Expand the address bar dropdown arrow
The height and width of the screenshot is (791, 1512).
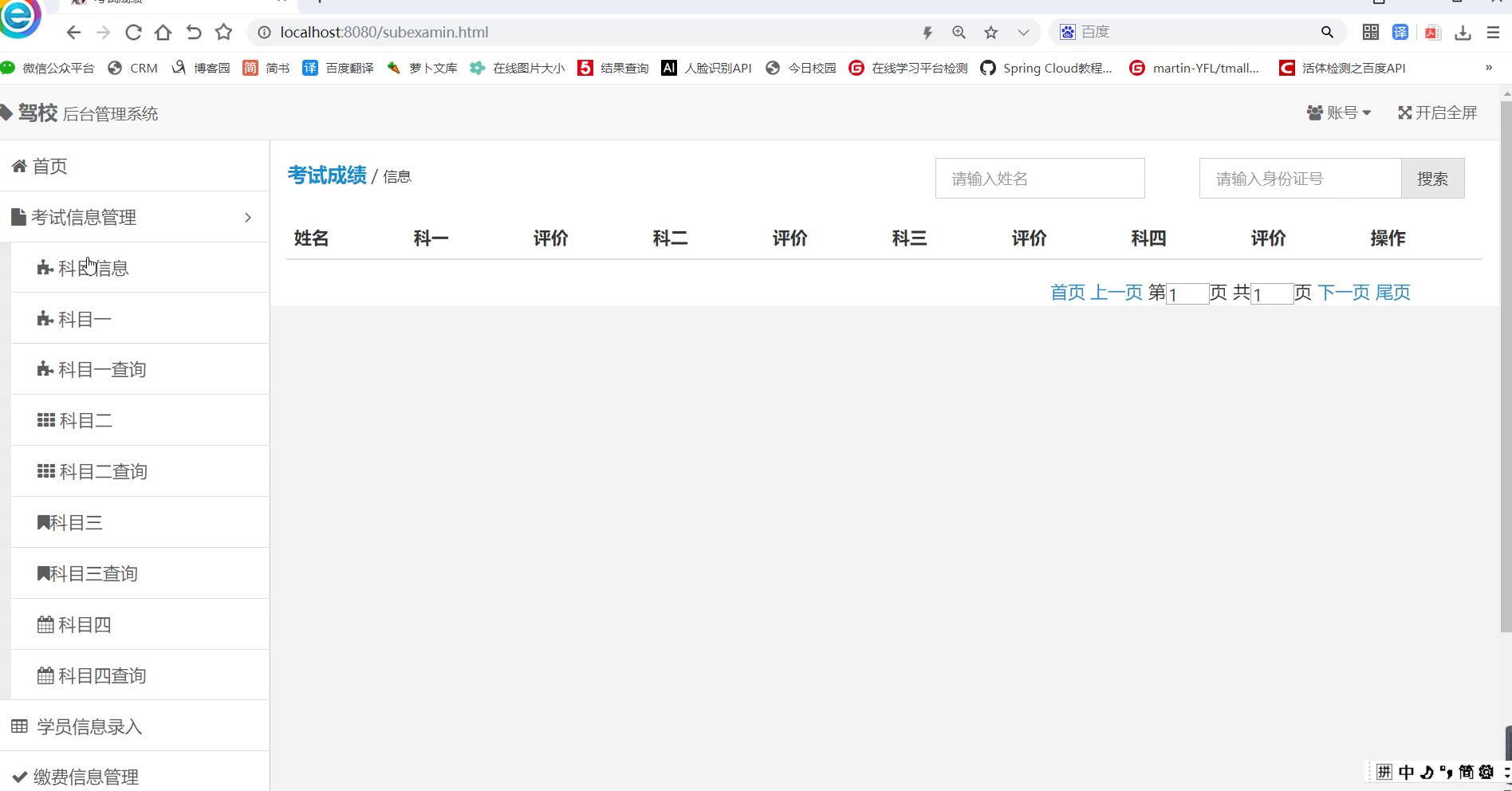1023,33
